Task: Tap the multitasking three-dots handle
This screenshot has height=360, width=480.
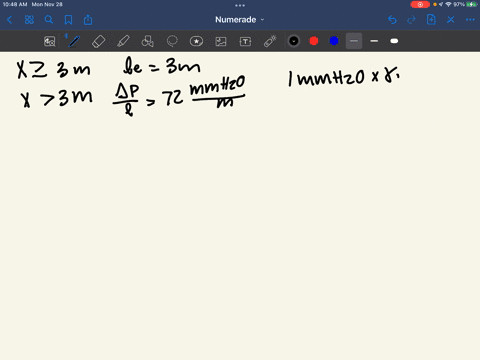Action: (240, 5)
